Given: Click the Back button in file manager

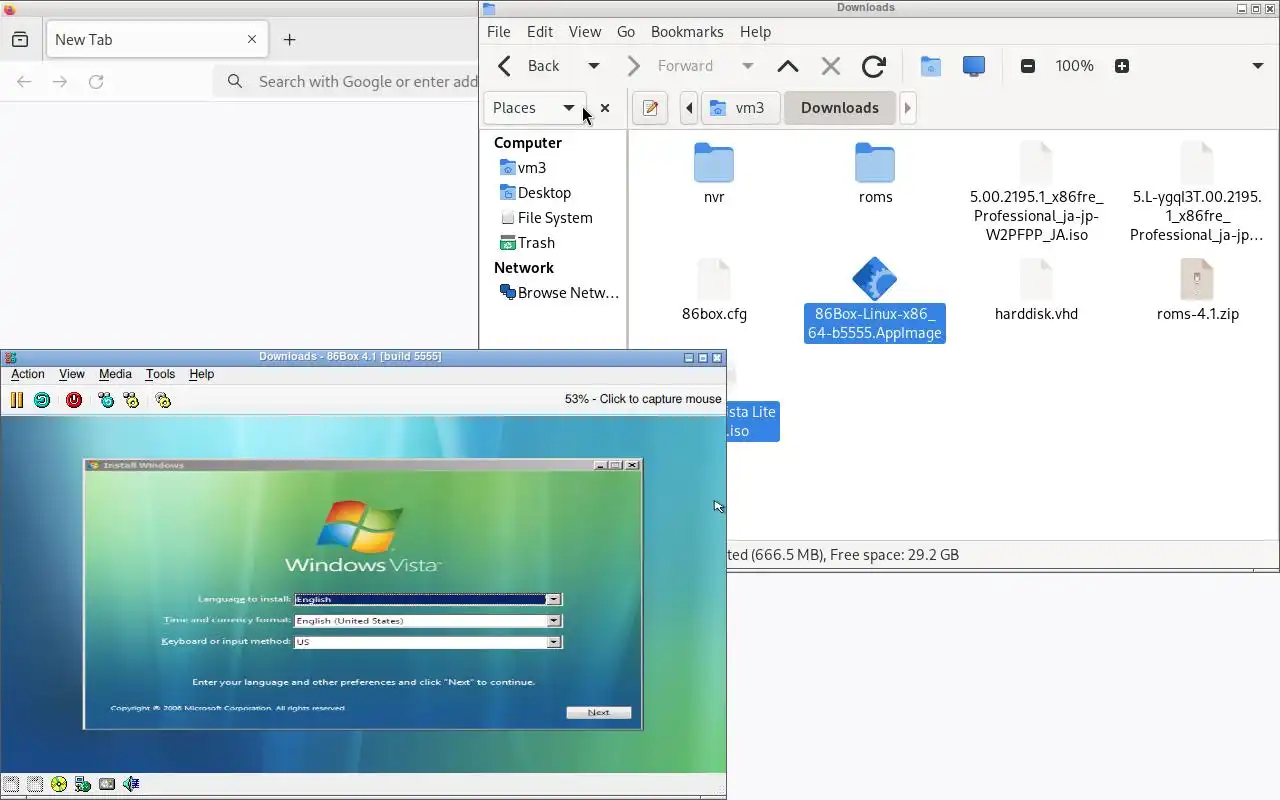Looking at the screenshot, I should tap(530, 66).
